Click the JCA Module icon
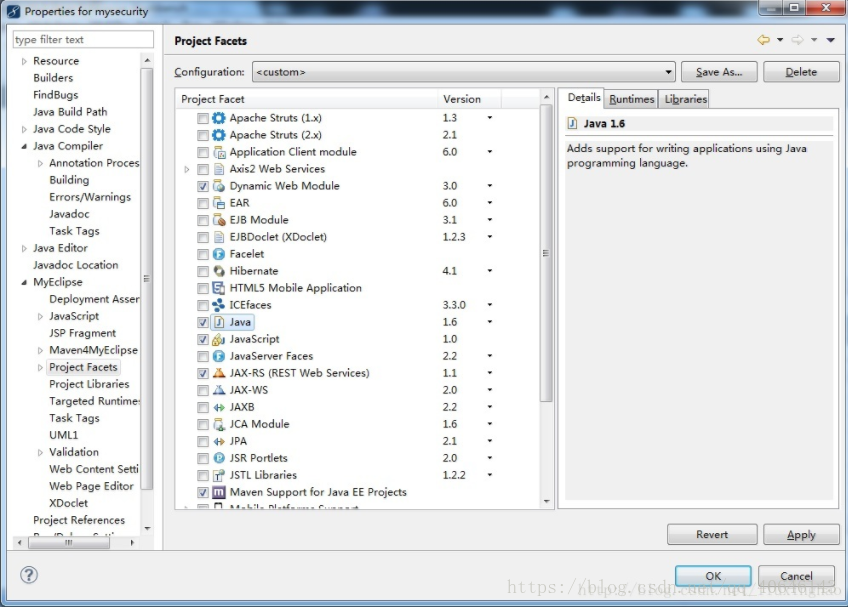 (218, 424)
